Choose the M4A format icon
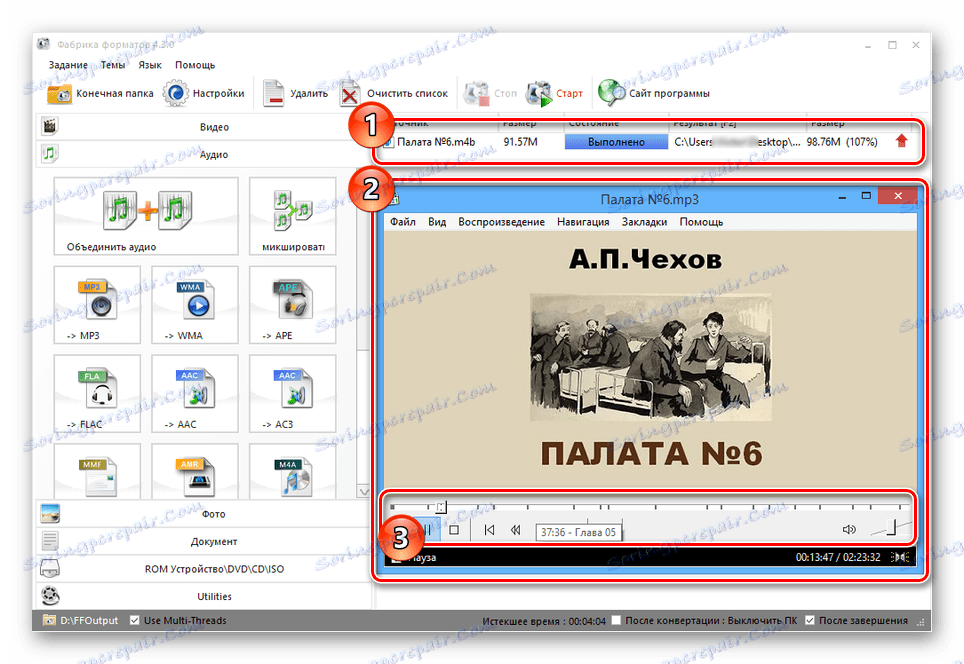 point(293,472)
